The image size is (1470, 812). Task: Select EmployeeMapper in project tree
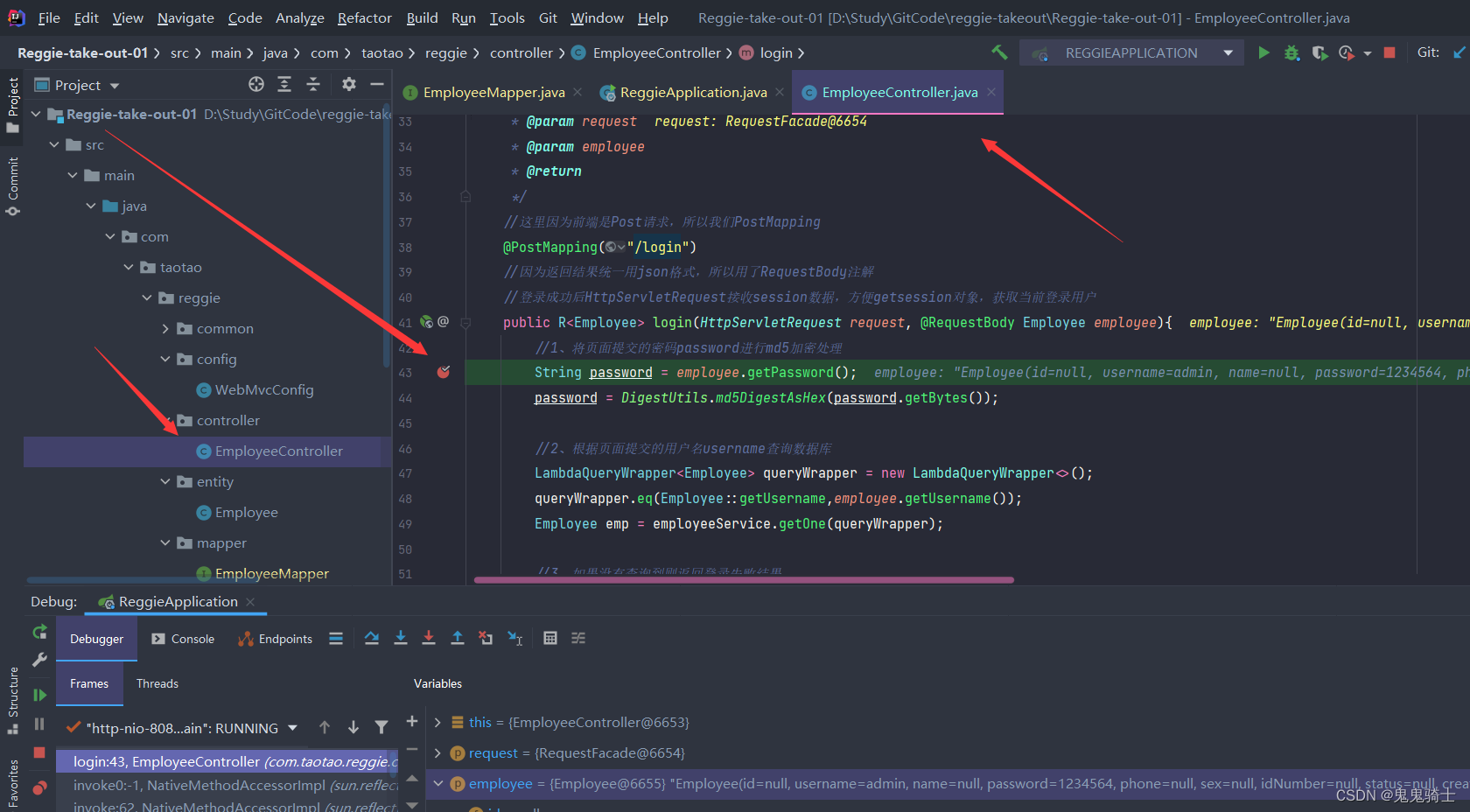(x=271, y=574)
